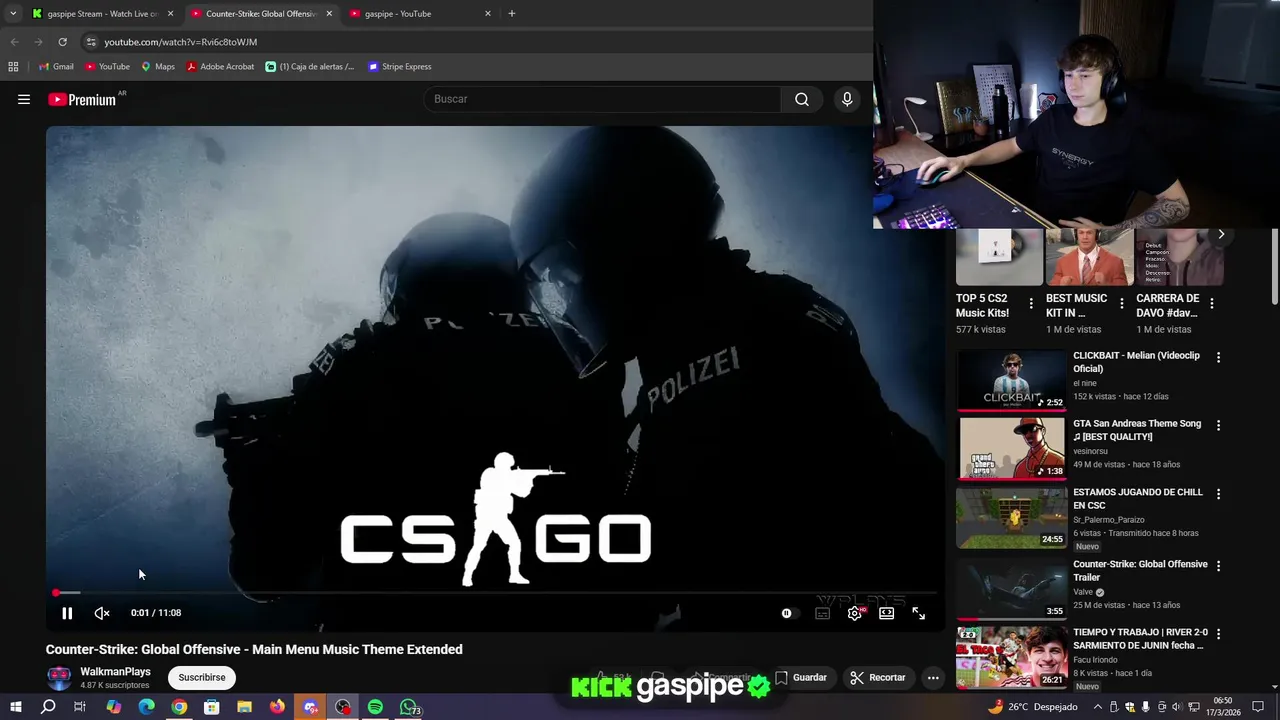Open options for TOP 5 CS2 Music Kits short
Screen dimensions: 1280x720
1031,304
